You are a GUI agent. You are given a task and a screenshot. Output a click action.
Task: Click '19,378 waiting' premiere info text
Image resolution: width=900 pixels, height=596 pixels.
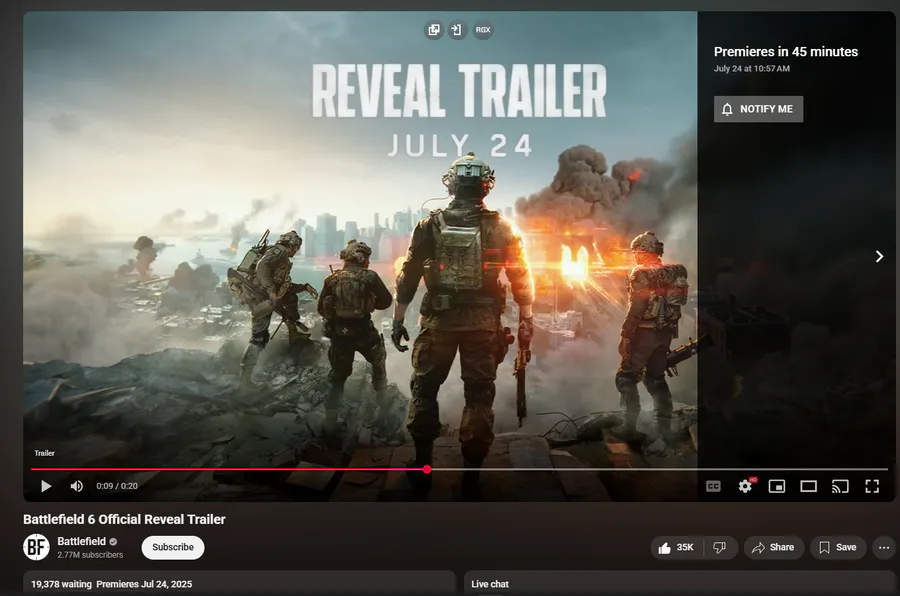(61, 584)
